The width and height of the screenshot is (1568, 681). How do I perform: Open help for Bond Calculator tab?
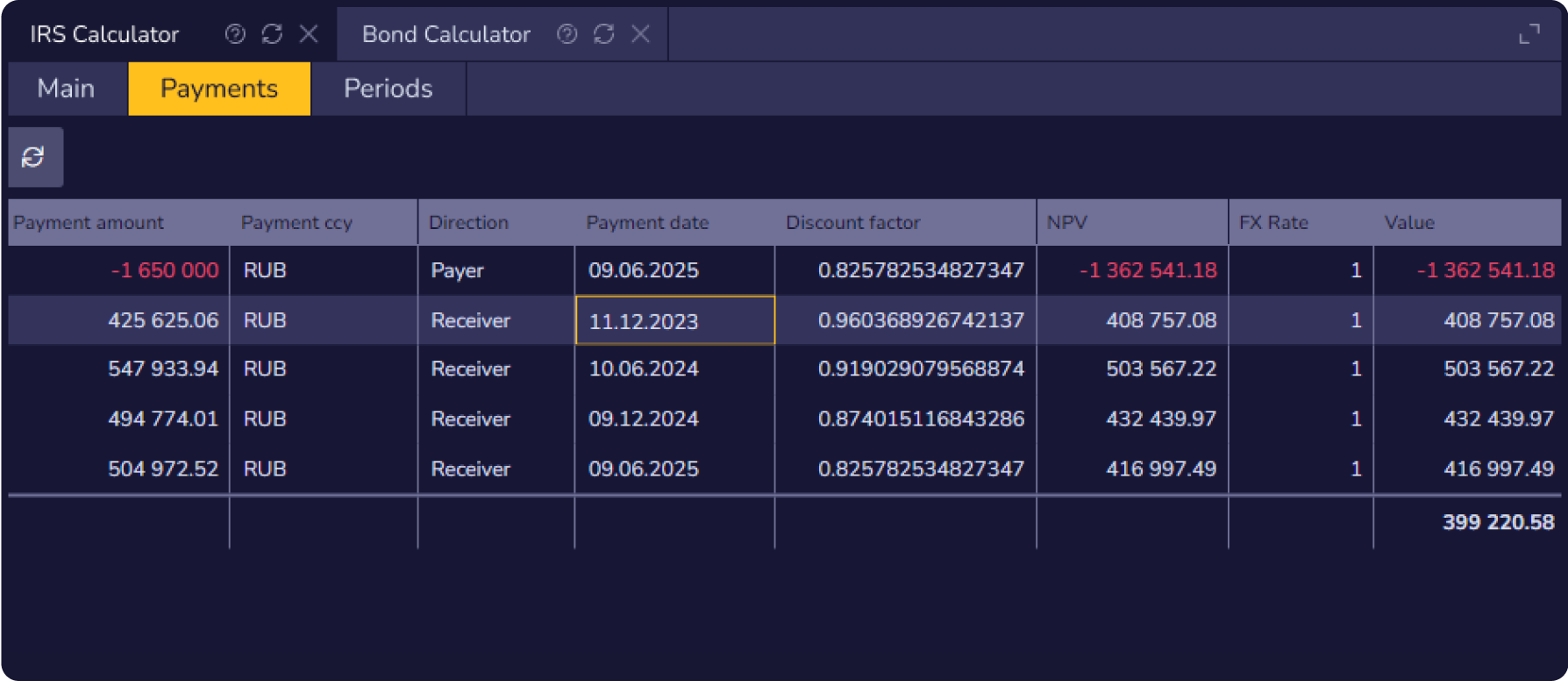[567, 34]
